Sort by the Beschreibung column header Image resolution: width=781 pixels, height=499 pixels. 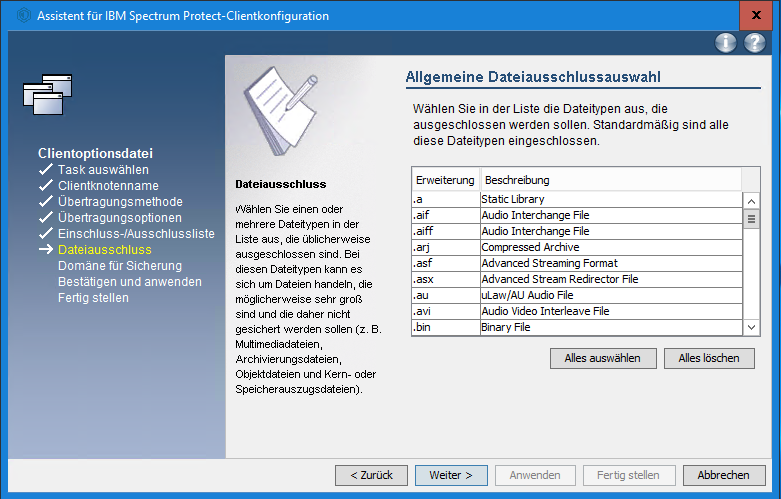[x=610, y=180]
